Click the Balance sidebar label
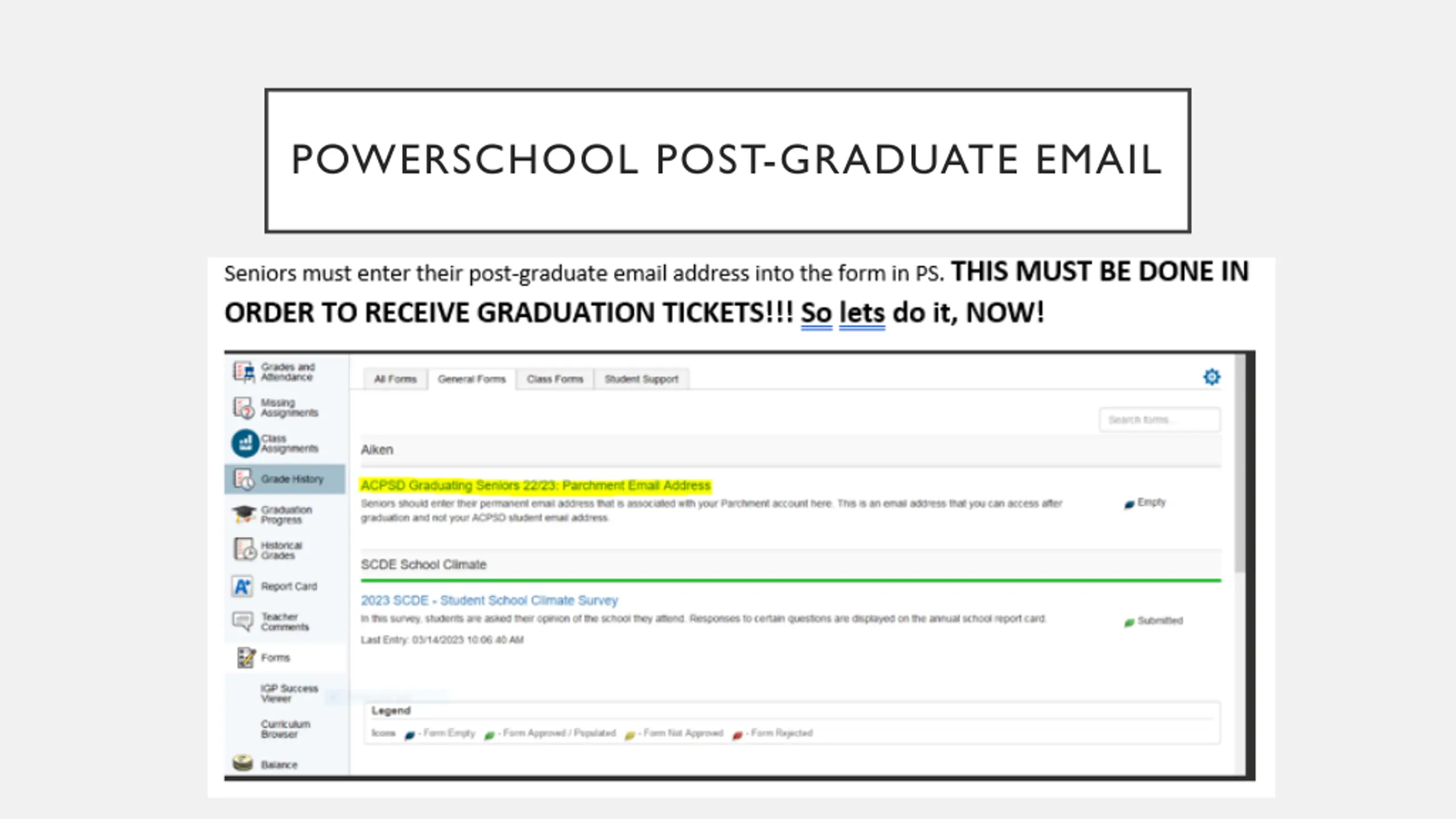The image size is (1456, 819). (x=279, y=765)
